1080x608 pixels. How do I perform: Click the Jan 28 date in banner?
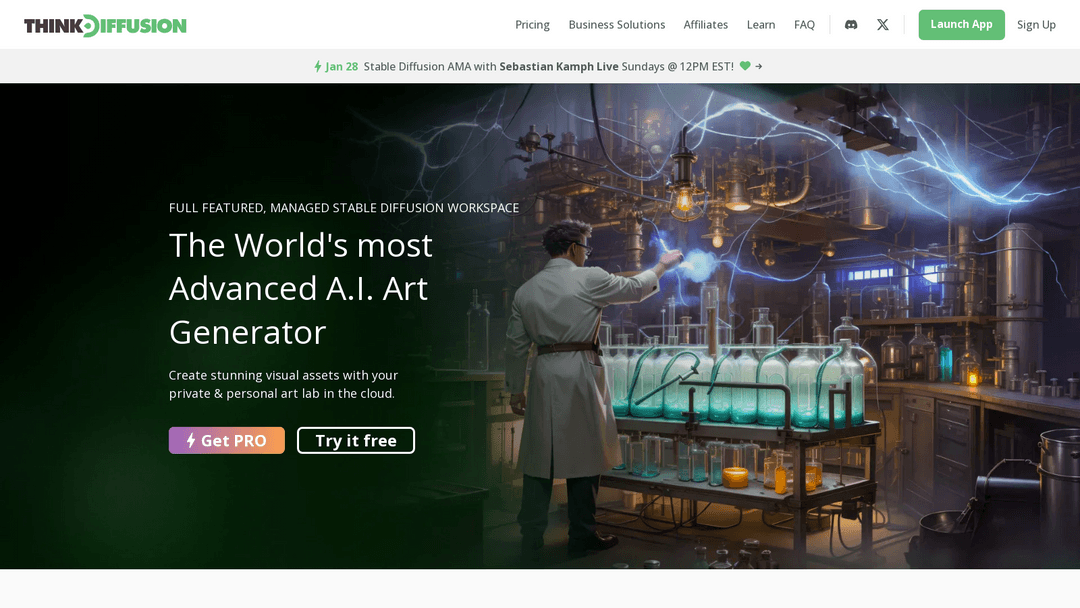(342, 66)
